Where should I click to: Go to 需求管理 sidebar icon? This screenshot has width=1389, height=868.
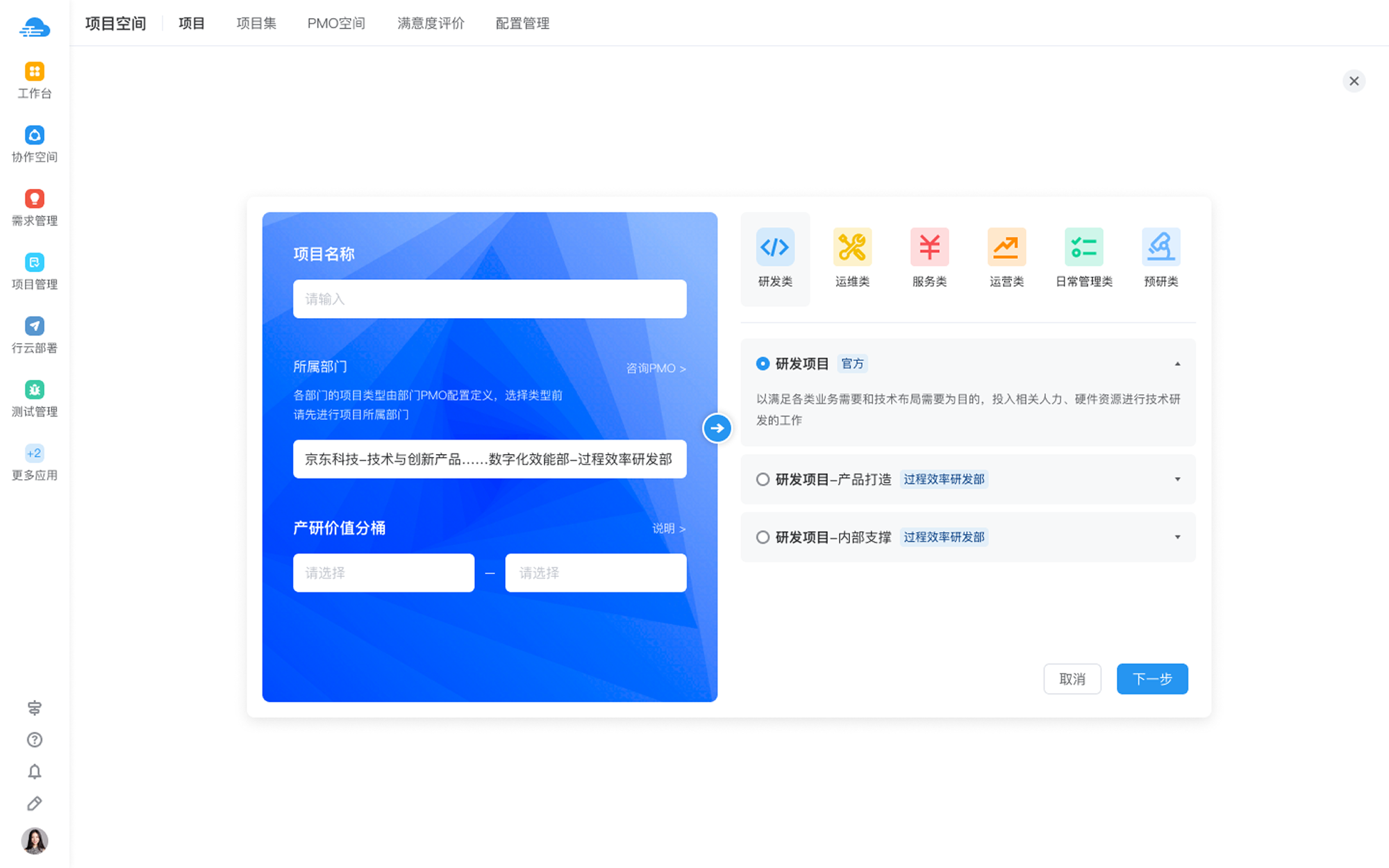click(34, 199)
